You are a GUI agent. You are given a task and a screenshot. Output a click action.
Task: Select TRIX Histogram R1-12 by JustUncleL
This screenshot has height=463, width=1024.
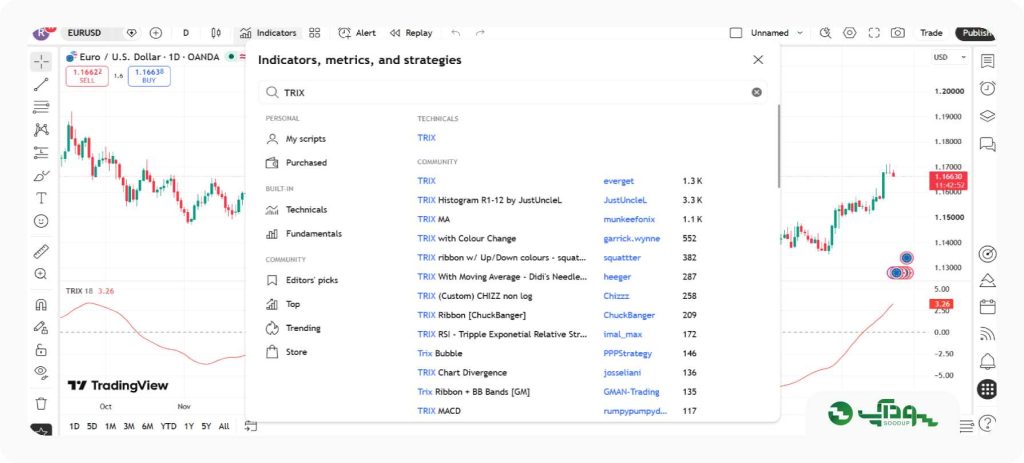pos(490,200)
